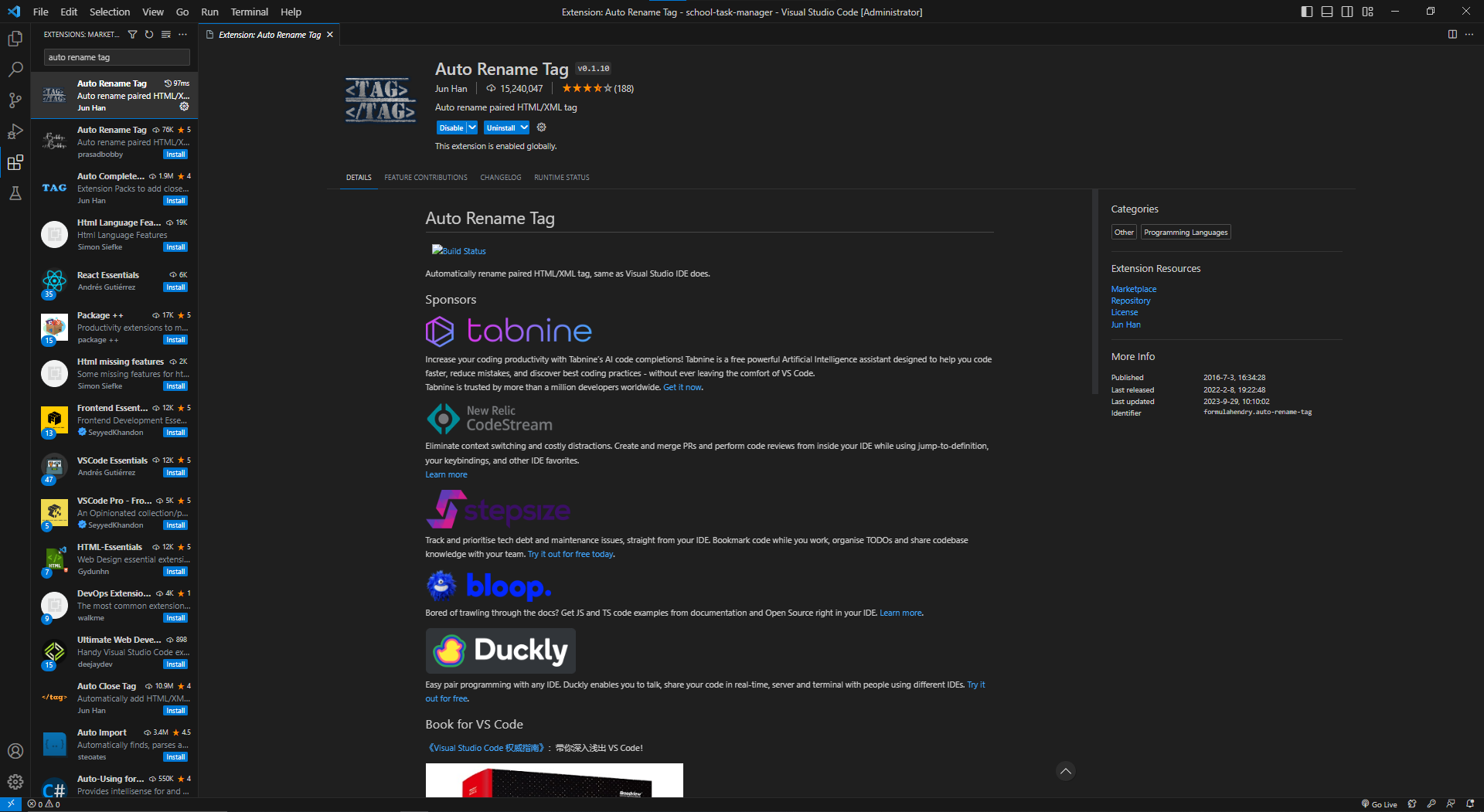
Task: Open the Repository resource link
Action: tap(1131, 301)
